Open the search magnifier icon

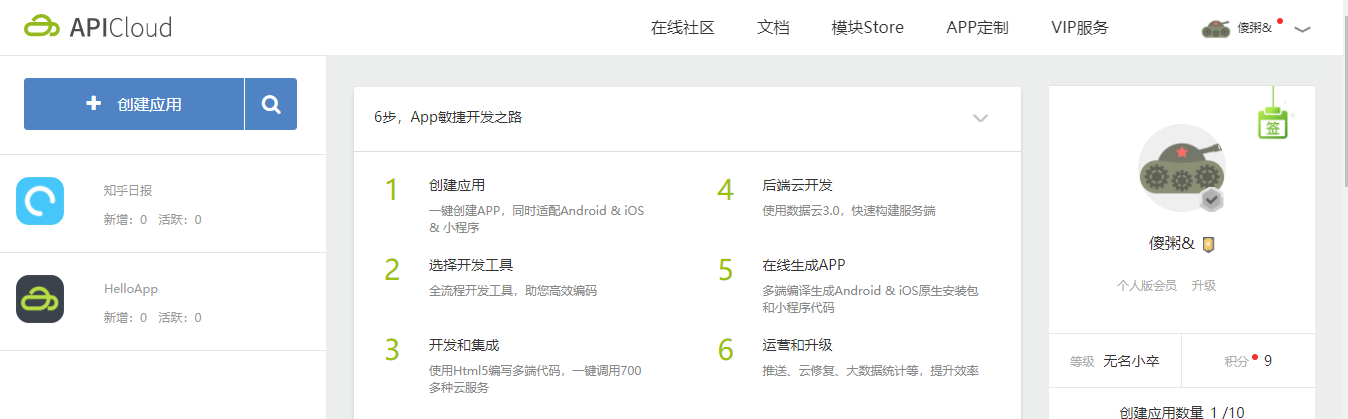point(271,104)
